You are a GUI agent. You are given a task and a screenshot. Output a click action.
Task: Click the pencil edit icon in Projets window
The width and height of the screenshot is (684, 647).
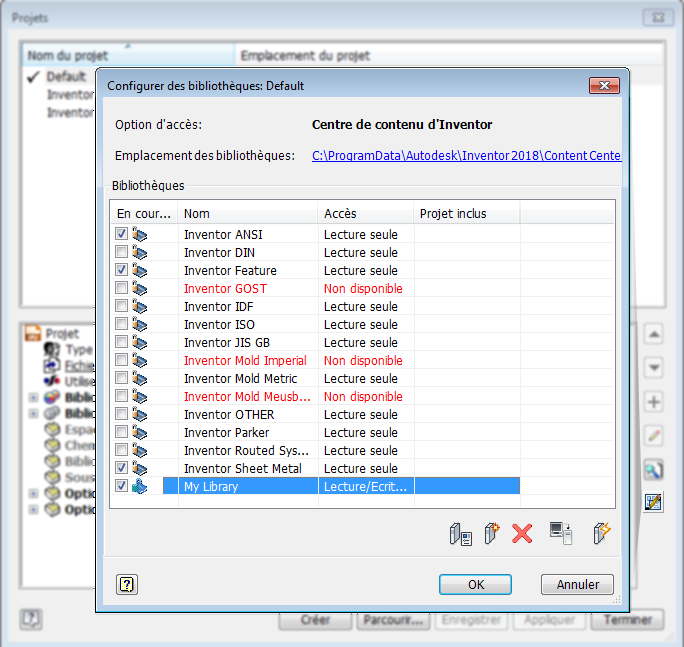653,435
